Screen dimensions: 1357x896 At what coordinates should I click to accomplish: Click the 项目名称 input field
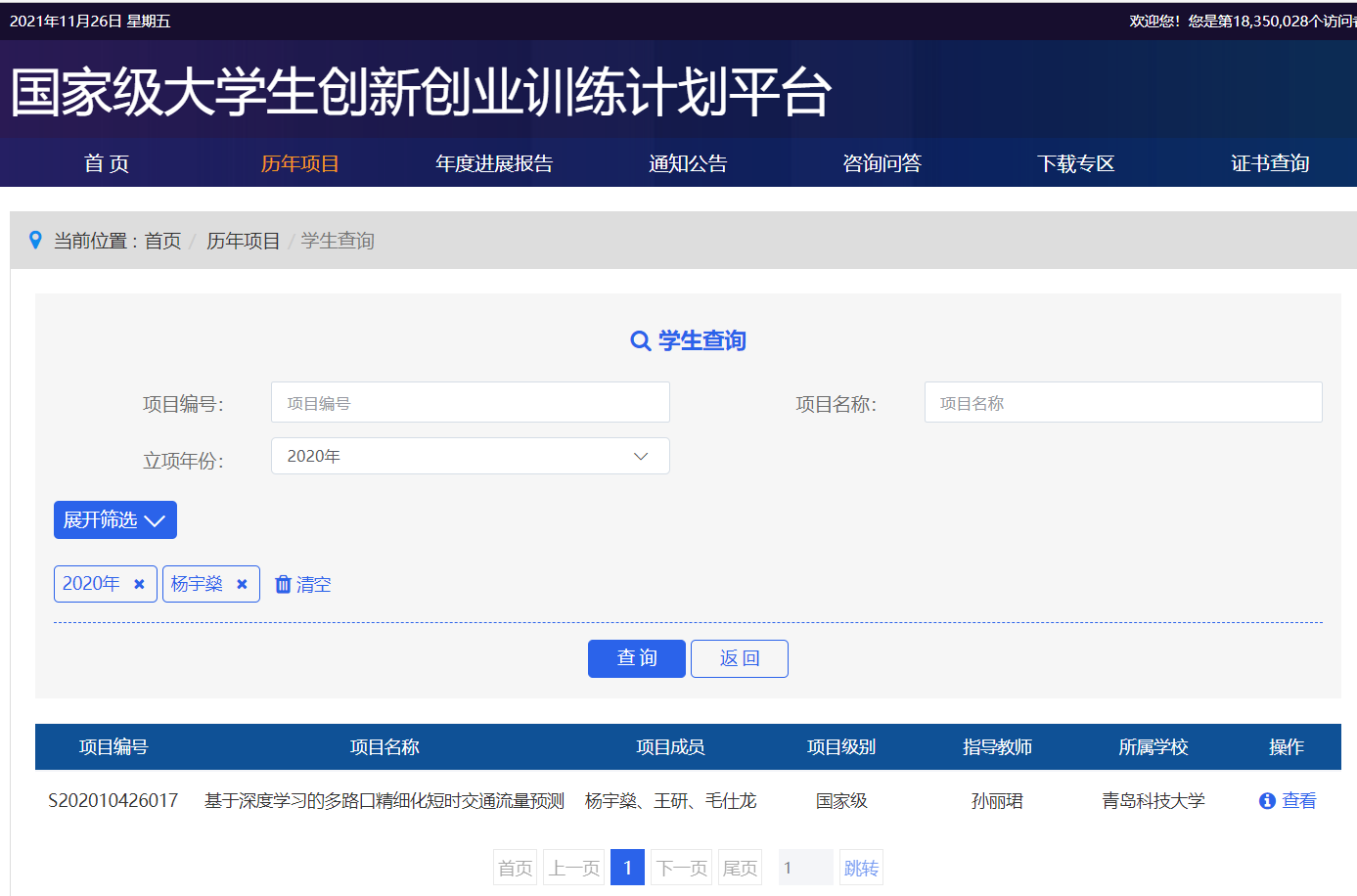coord(1122,402)
